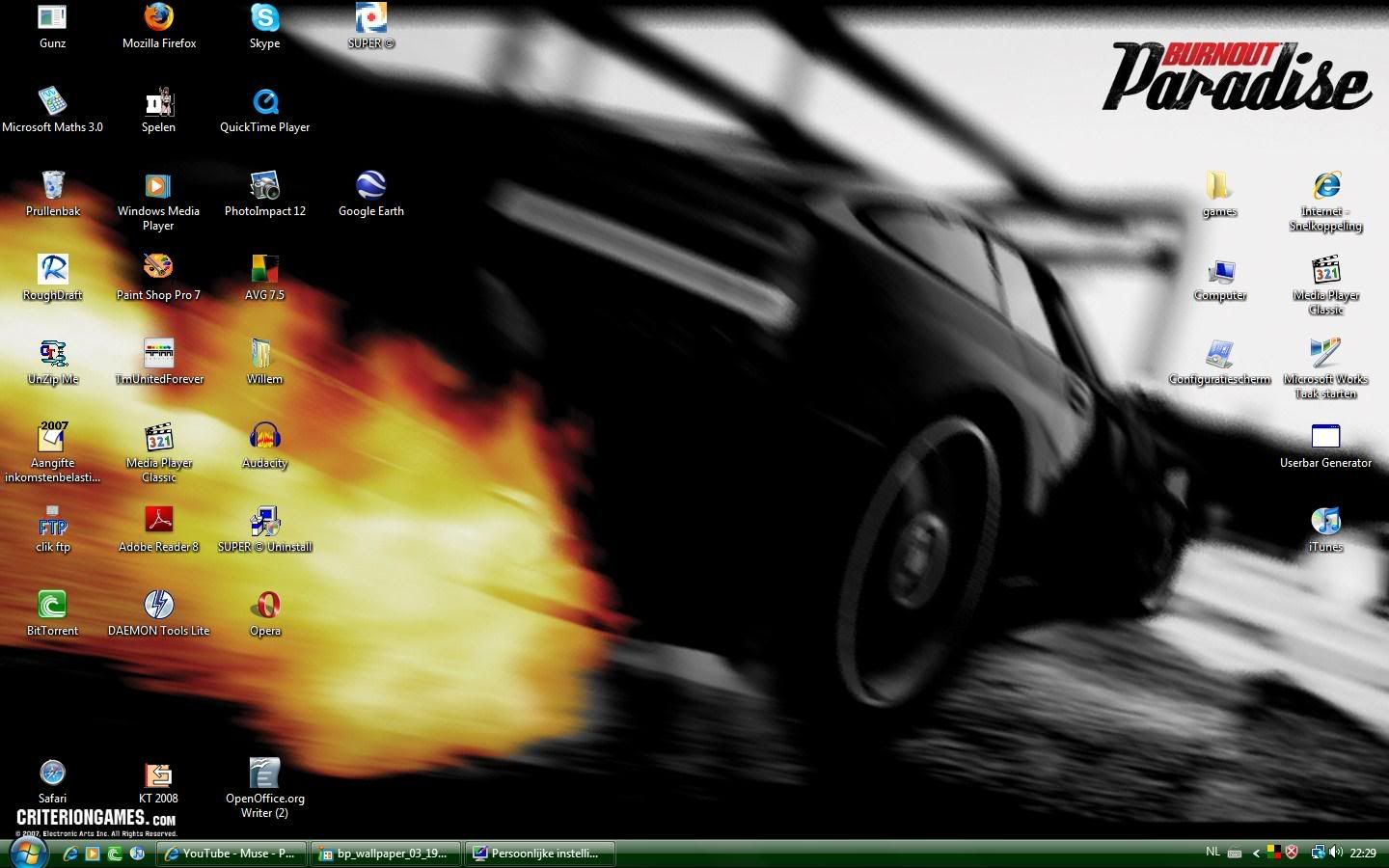Open the KT 2008 icon
This screenshot has width=1389, height=868.
coord(158,781)
